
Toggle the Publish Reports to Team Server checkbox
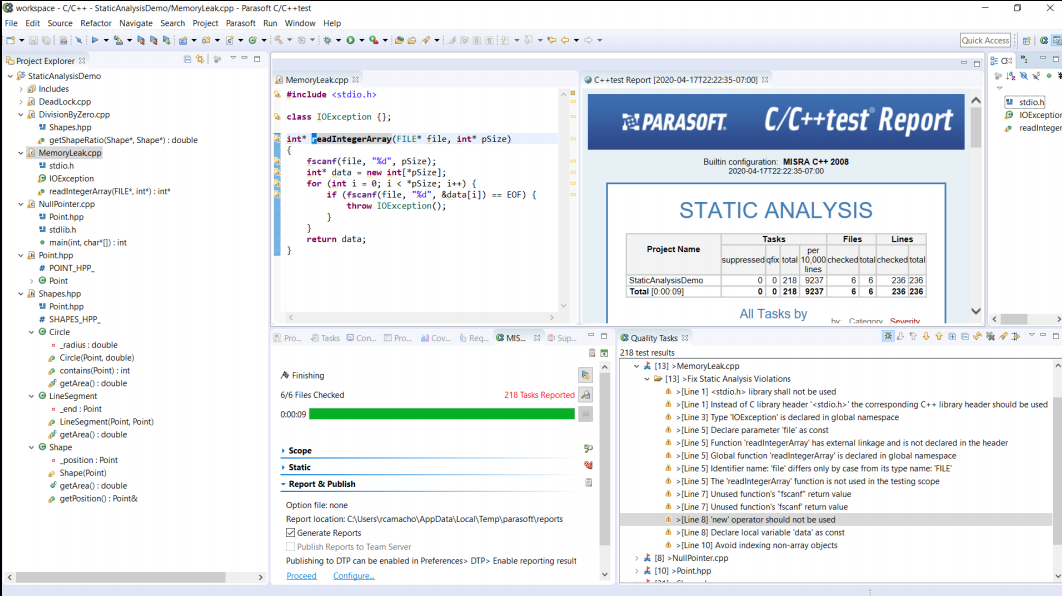[291, 547]
